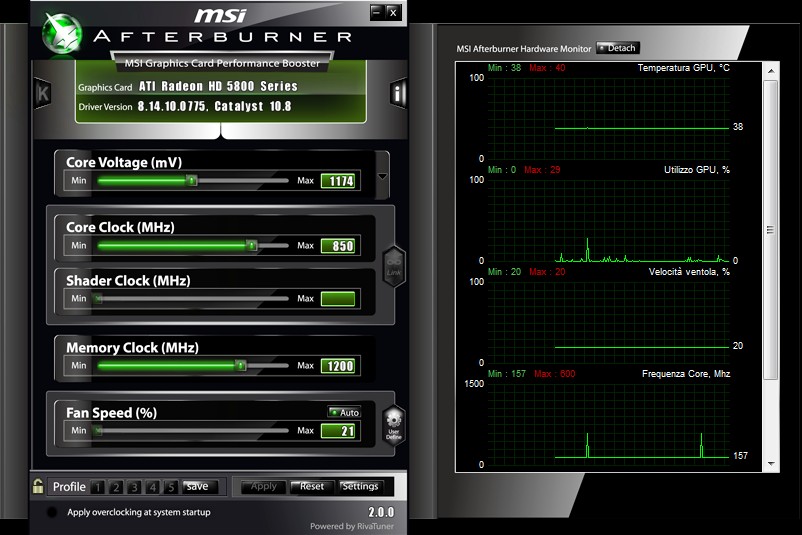This screenshot has width=802, height=535.
Task: Minimize the Afterburner window
Action: tap(377, 12)
